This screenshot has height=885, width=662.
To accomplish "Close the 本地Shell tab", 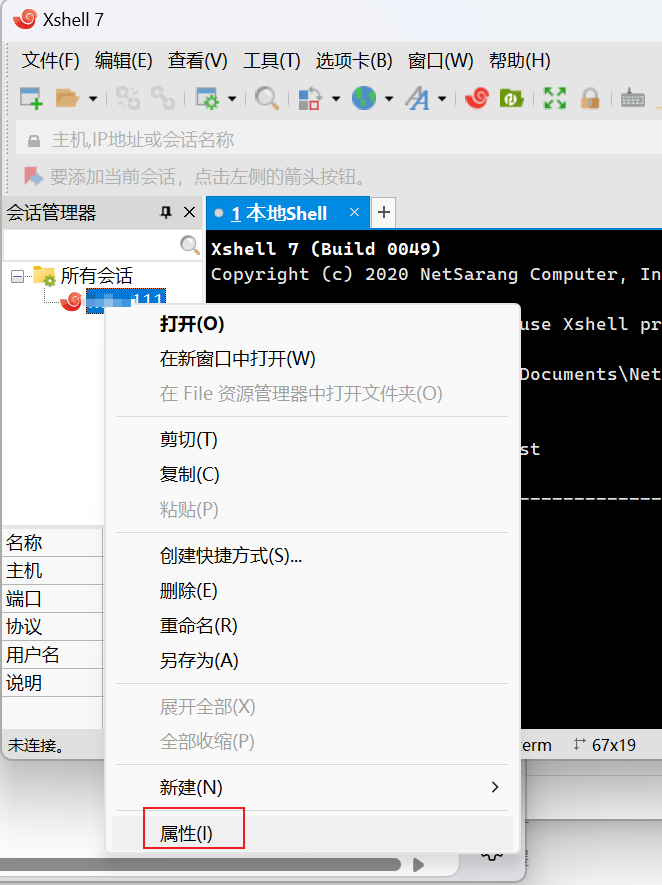I will click(x=354, y=212).
